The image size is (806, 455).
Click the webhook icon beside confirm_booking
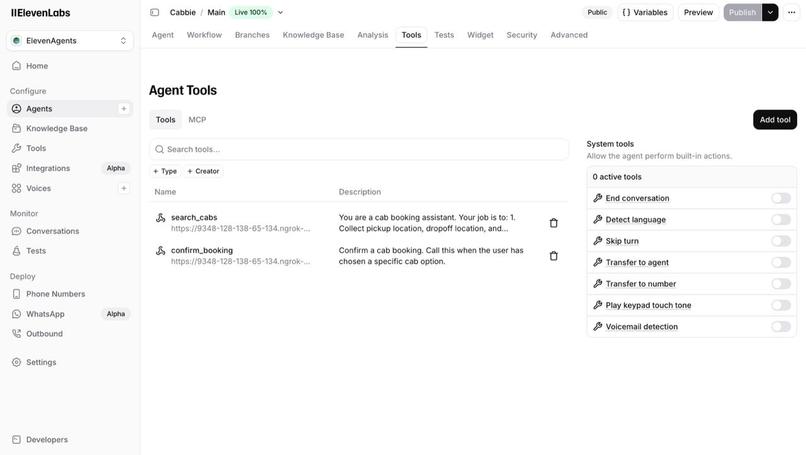[160, 250]
